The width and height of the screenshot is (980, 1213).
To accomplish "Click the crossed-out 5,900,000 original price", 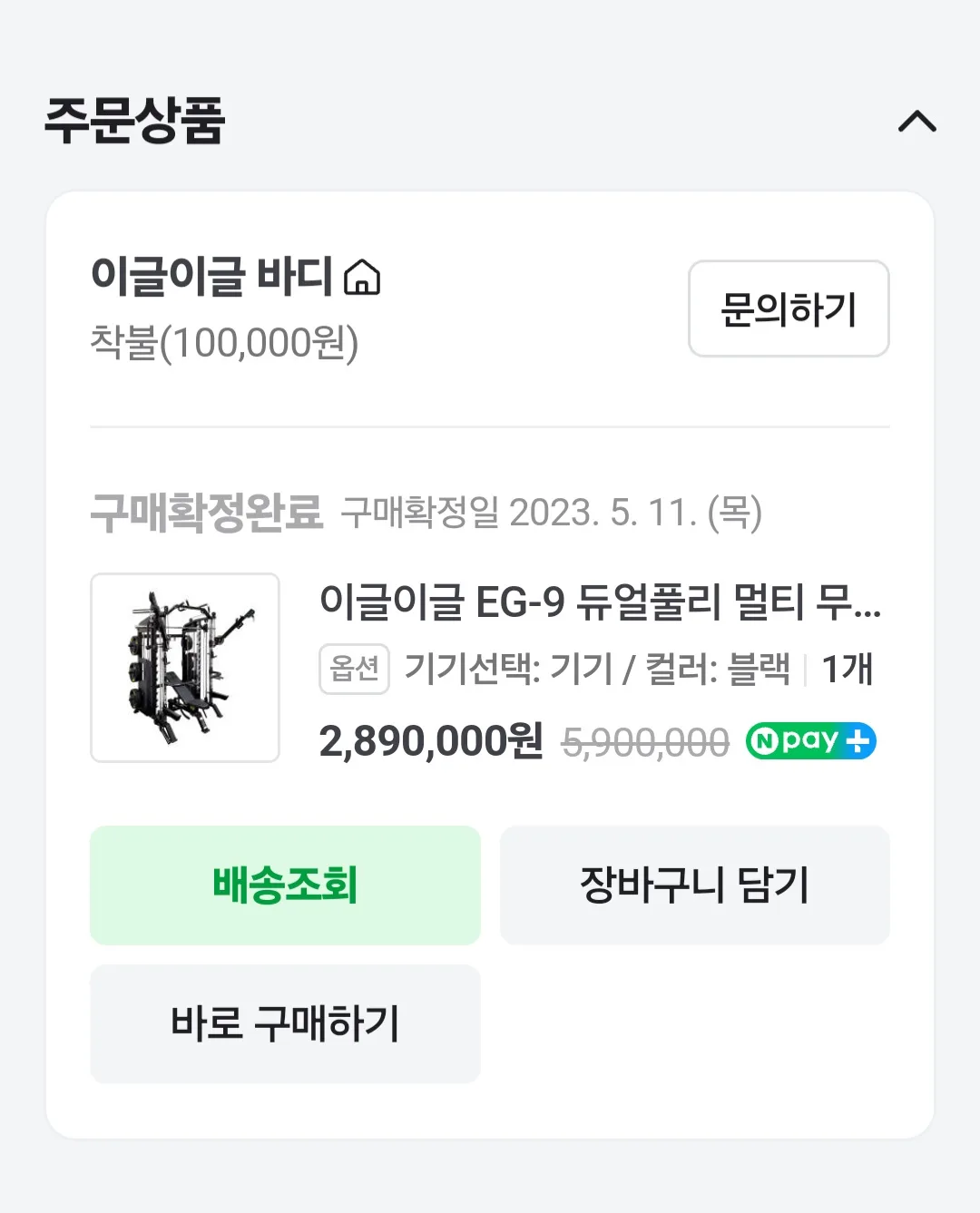I will pyautogui.click(x=645, y=743).
